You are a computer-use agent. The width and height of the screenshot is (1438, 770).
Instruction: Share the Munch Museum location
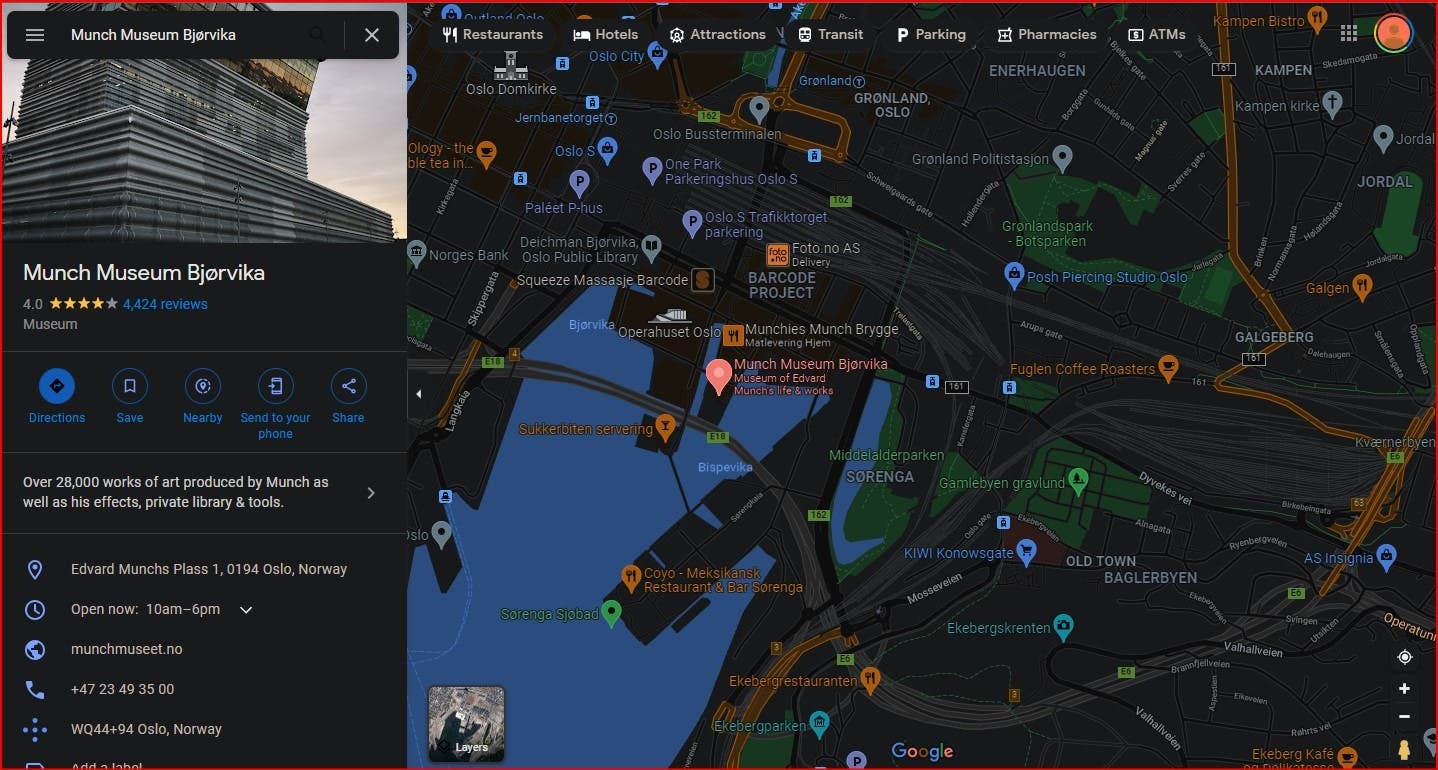(x=348, y=386)
